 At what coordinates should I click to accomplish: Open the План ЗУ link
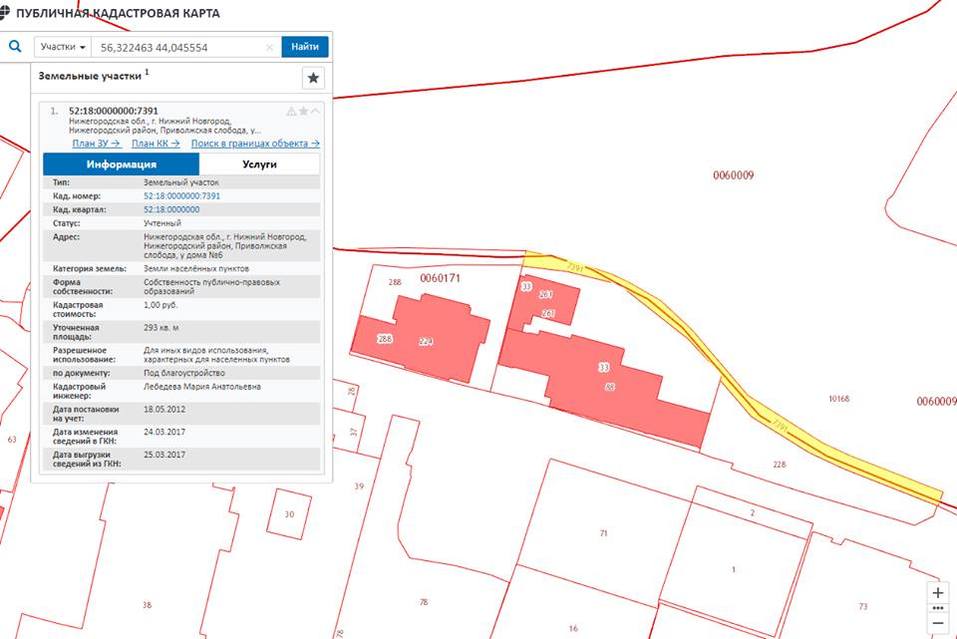coord(96,143)
